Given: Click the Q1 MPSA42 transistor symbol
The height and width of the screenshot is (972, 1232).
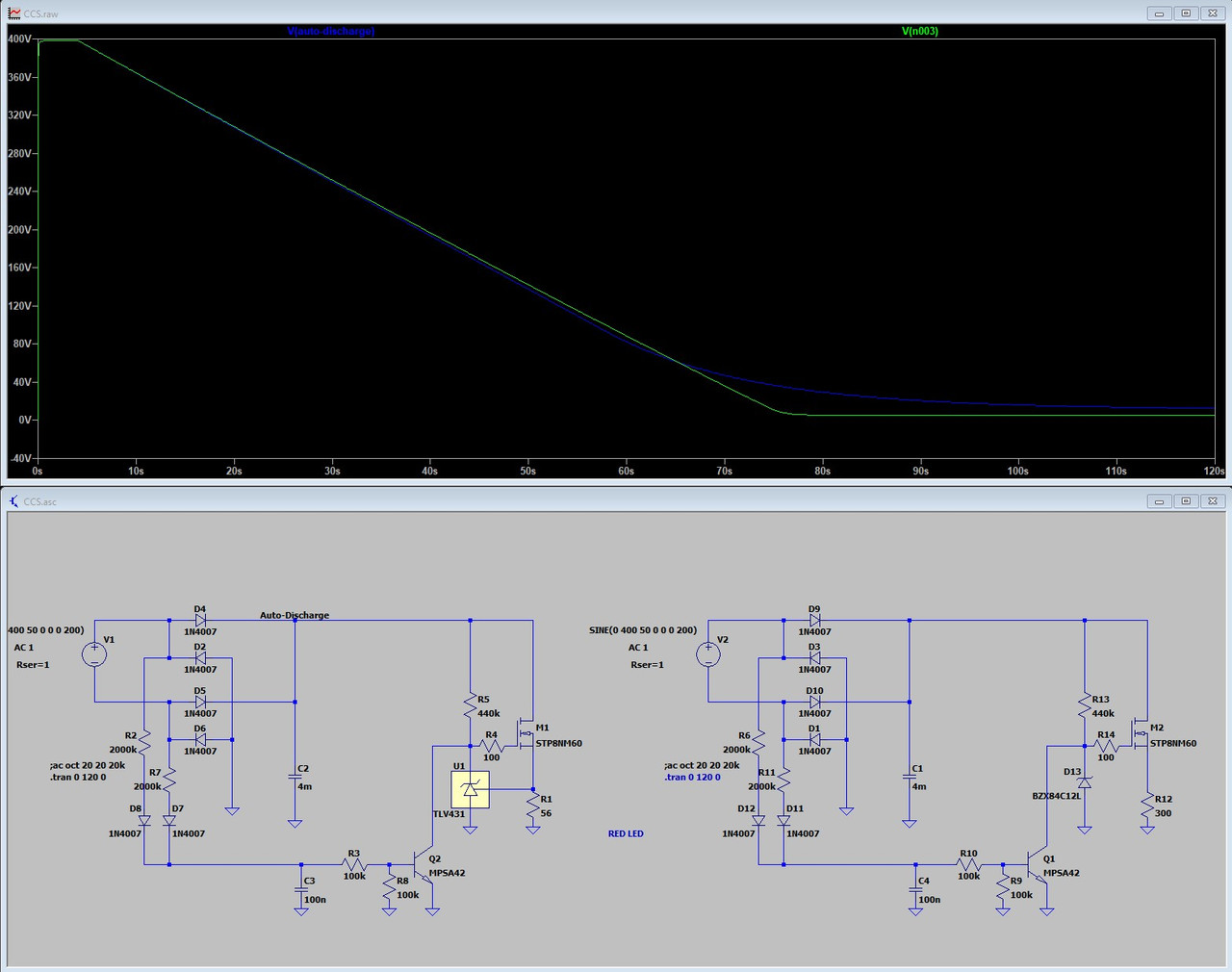Looking at the screenshot, I should tap(1039, 864).
